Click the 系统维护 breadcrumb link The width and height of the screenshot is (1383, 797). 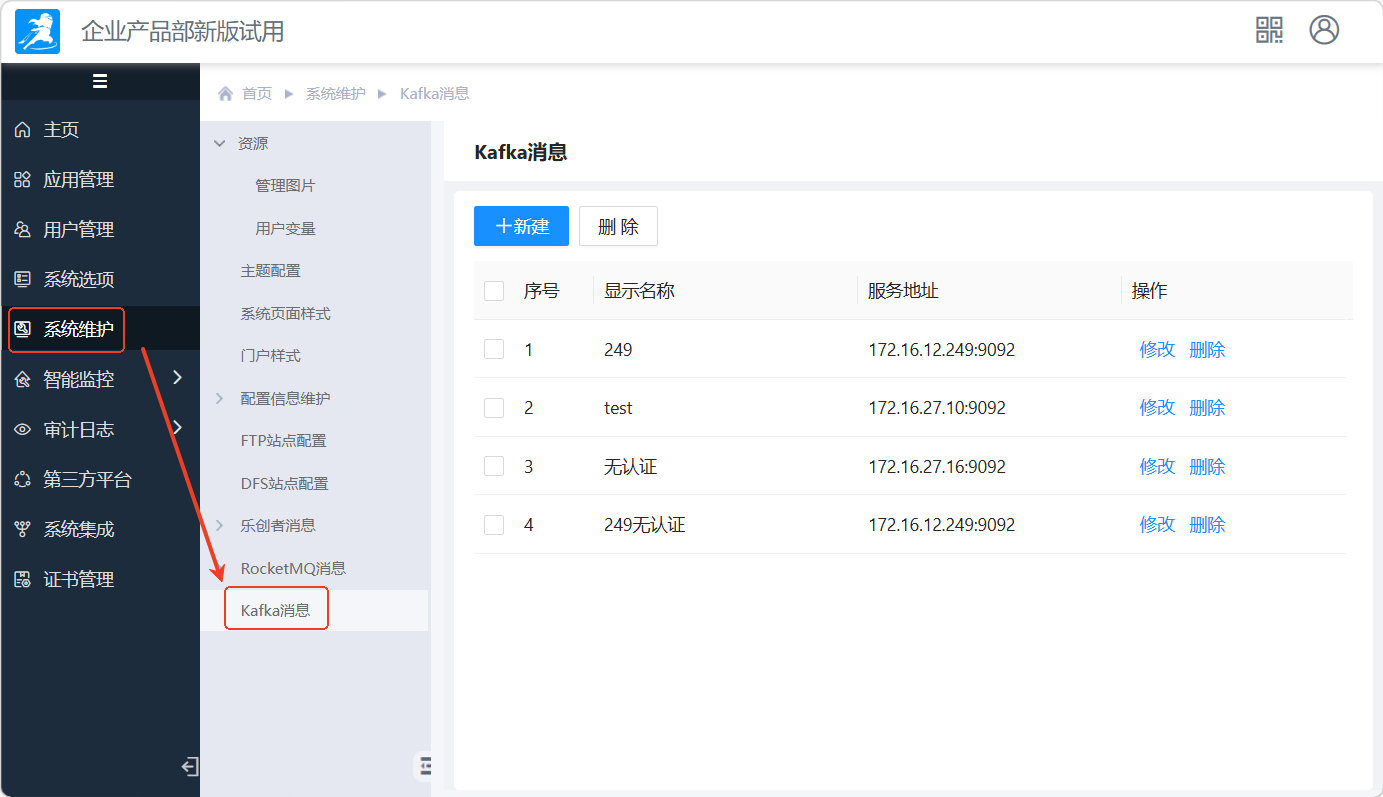(x=335, y=94)
